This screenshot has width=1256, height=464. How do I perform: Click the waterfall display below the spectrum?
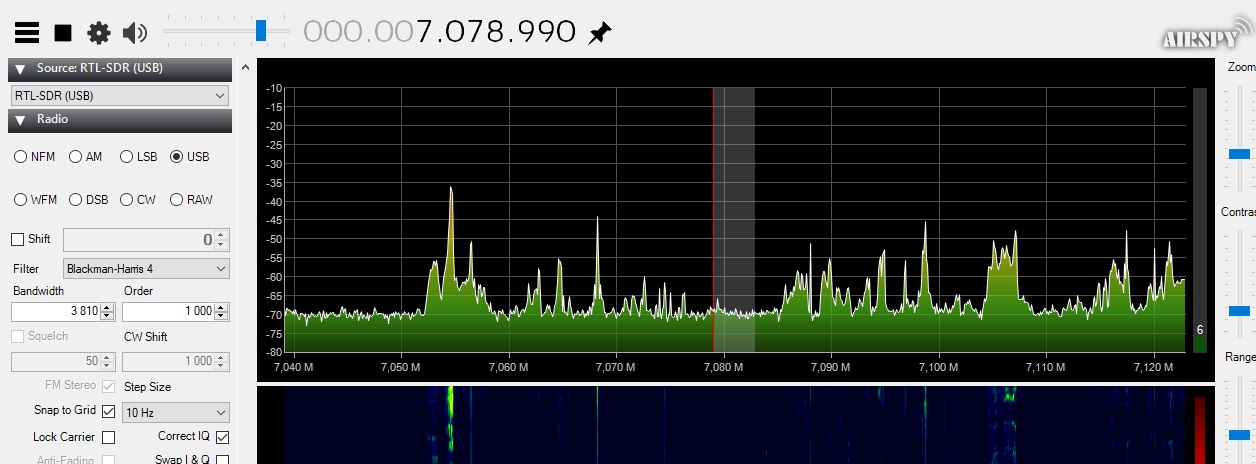[x=735, y=425]
